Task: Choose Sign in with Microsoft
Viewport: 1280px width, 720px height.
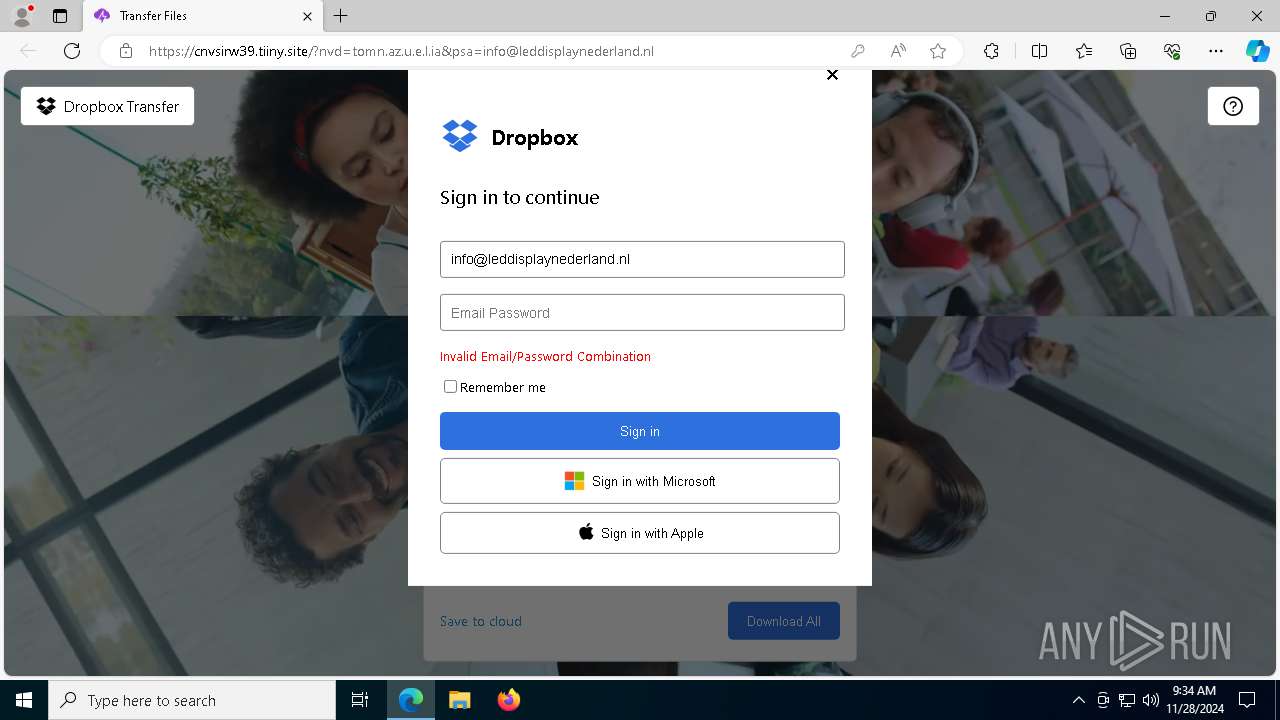Action: click(640, 481)
